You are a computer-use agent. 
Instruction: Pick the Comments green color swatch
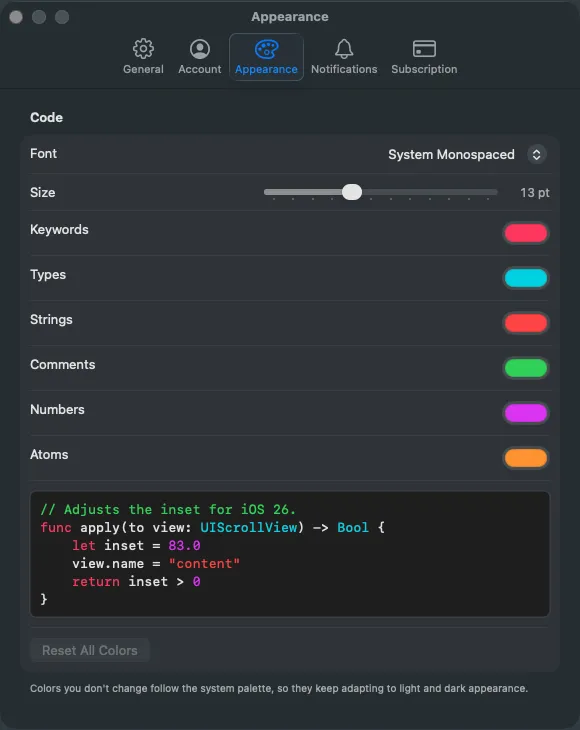(x=526, y=368)
